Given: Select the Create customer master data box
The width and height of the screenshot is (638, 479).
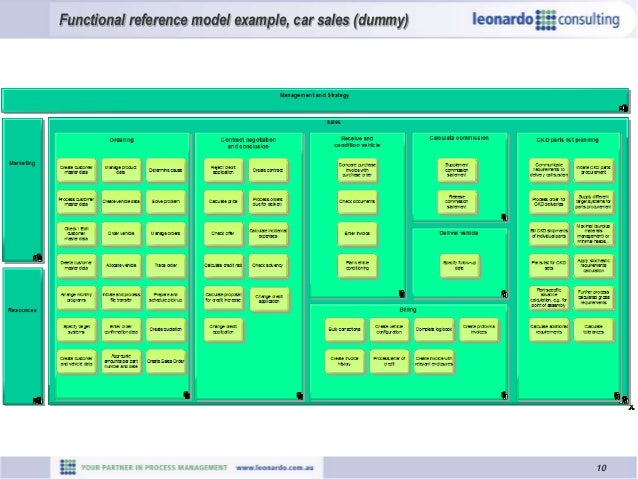Looking at the screenshot, I should pyautogui.click(x=76, y=170).
